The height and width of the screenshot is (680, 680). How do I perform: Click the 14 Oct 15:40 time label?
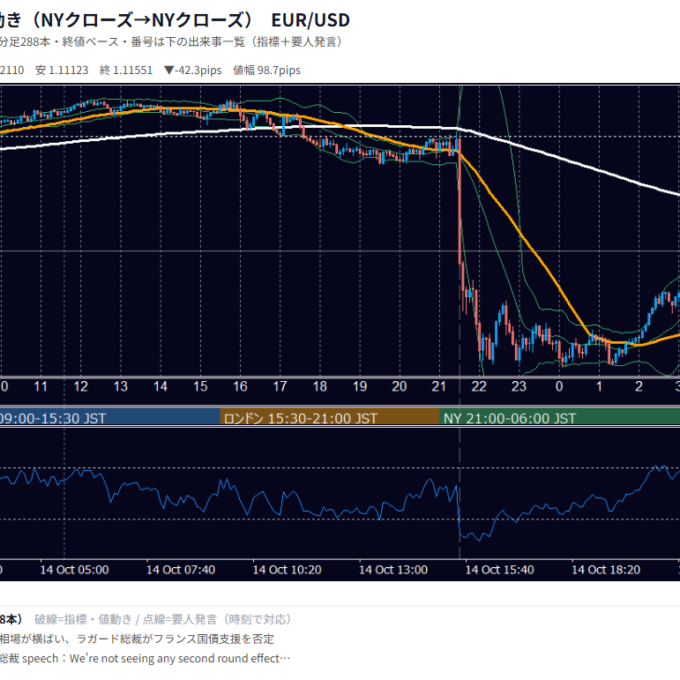(500, 569)
